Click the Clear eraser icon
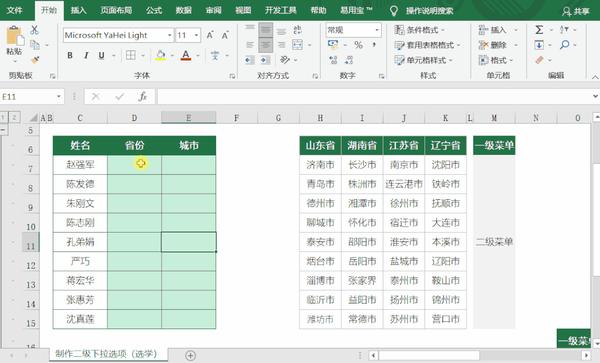Image resolution: width=600 pixels, height=363 pixels. tap(539, 60)
